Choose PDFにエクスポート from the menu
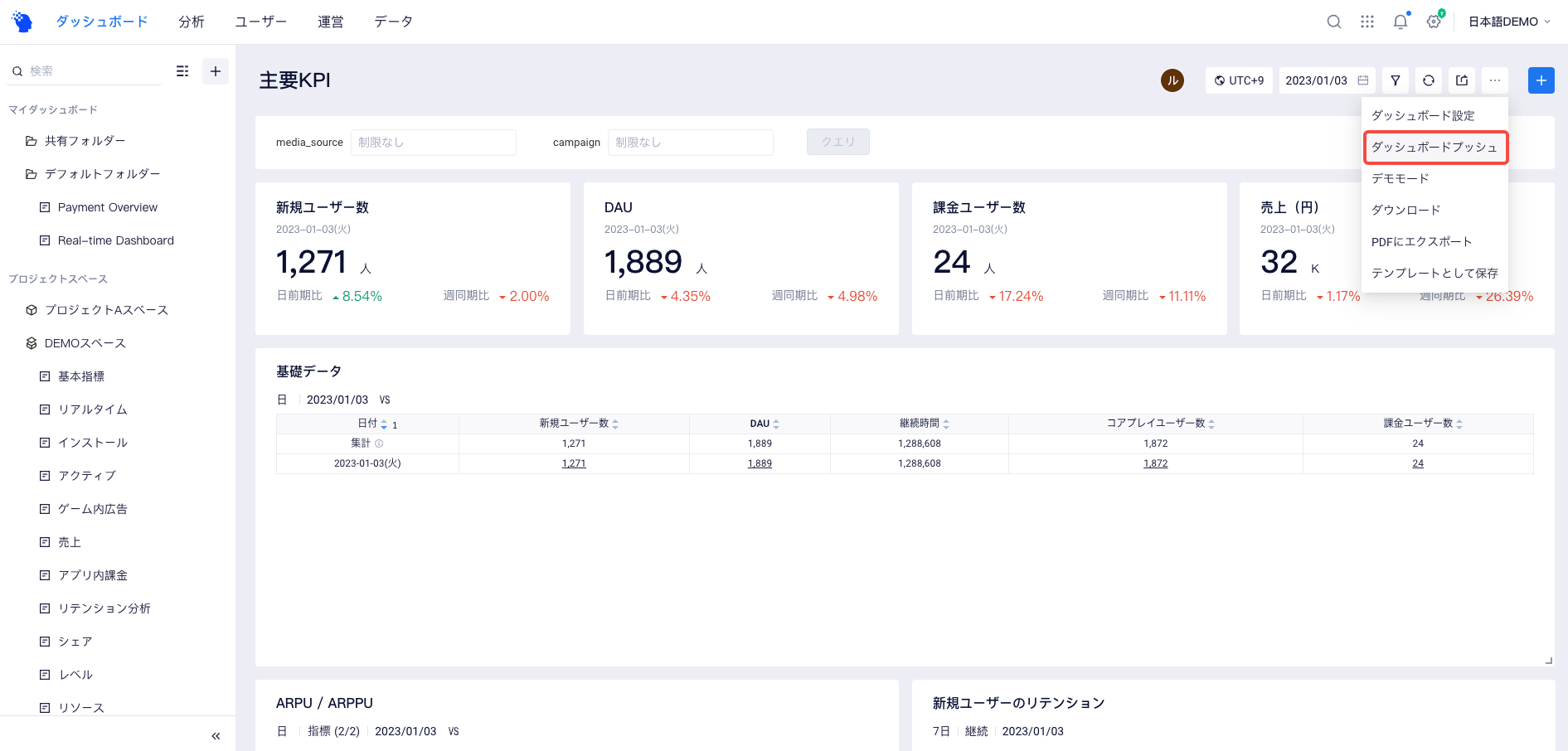 tap(1421, 242)
